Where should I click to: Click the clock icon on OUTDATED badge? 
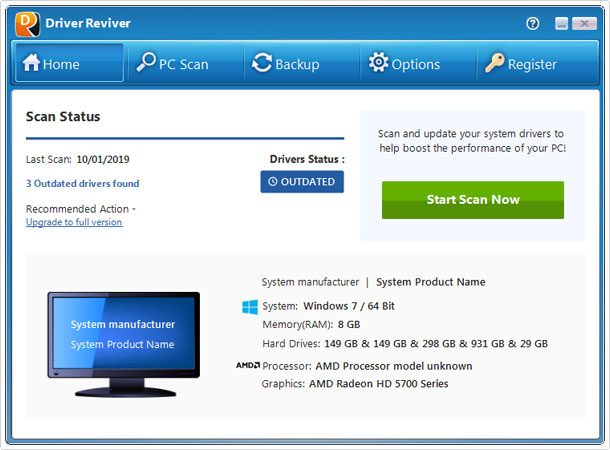[273, 182]
